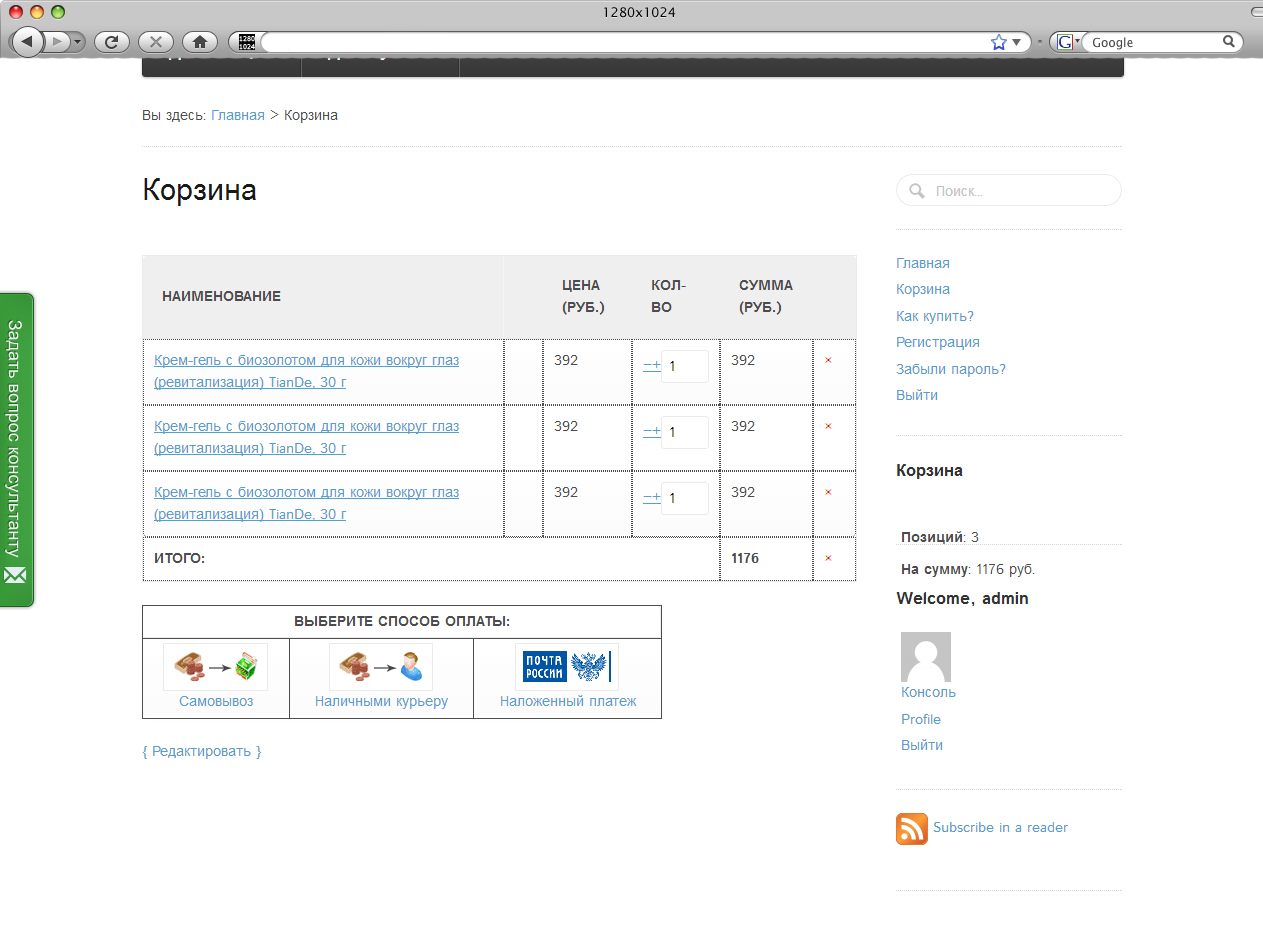1263x926 pixels.
Task: Open the Profile link
Action: pyautogui.click(x=921, y=719)
